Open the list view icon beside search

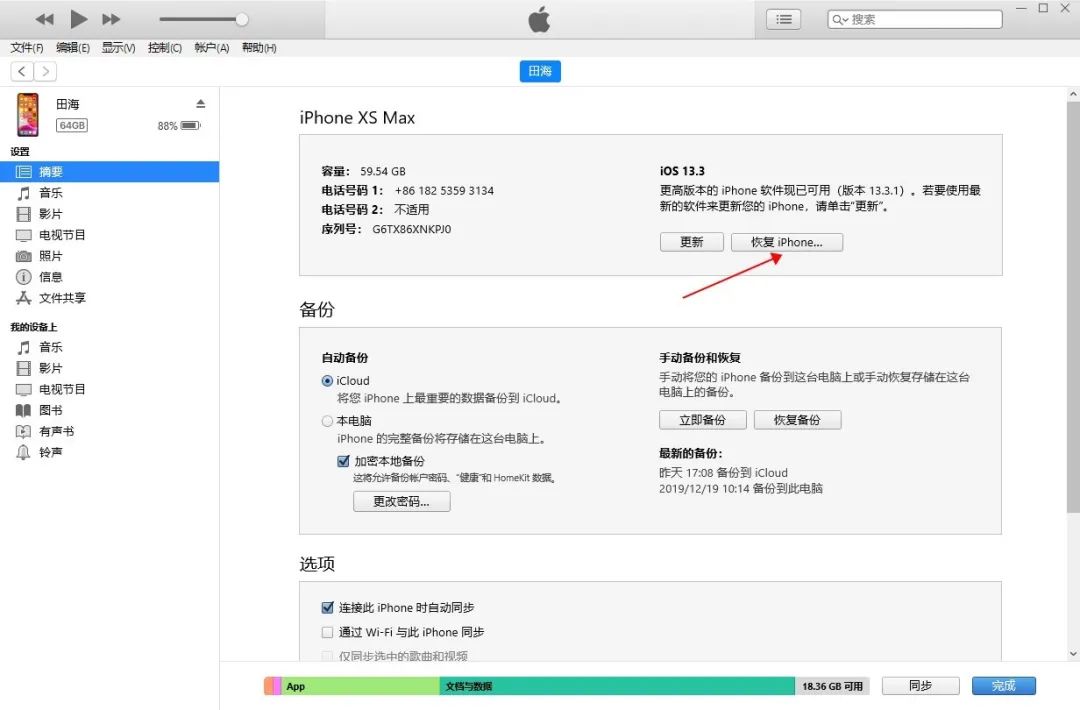784,19
